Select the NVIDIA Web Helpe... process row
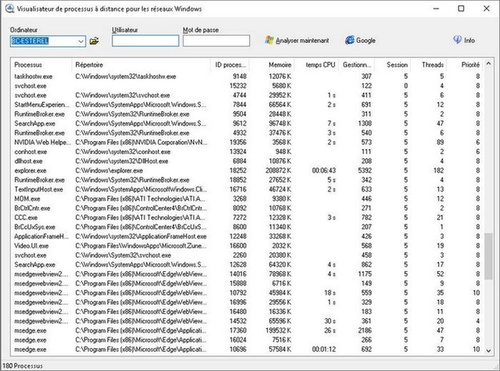The width and height of the screenshot is (500, 371). point(248,142)
